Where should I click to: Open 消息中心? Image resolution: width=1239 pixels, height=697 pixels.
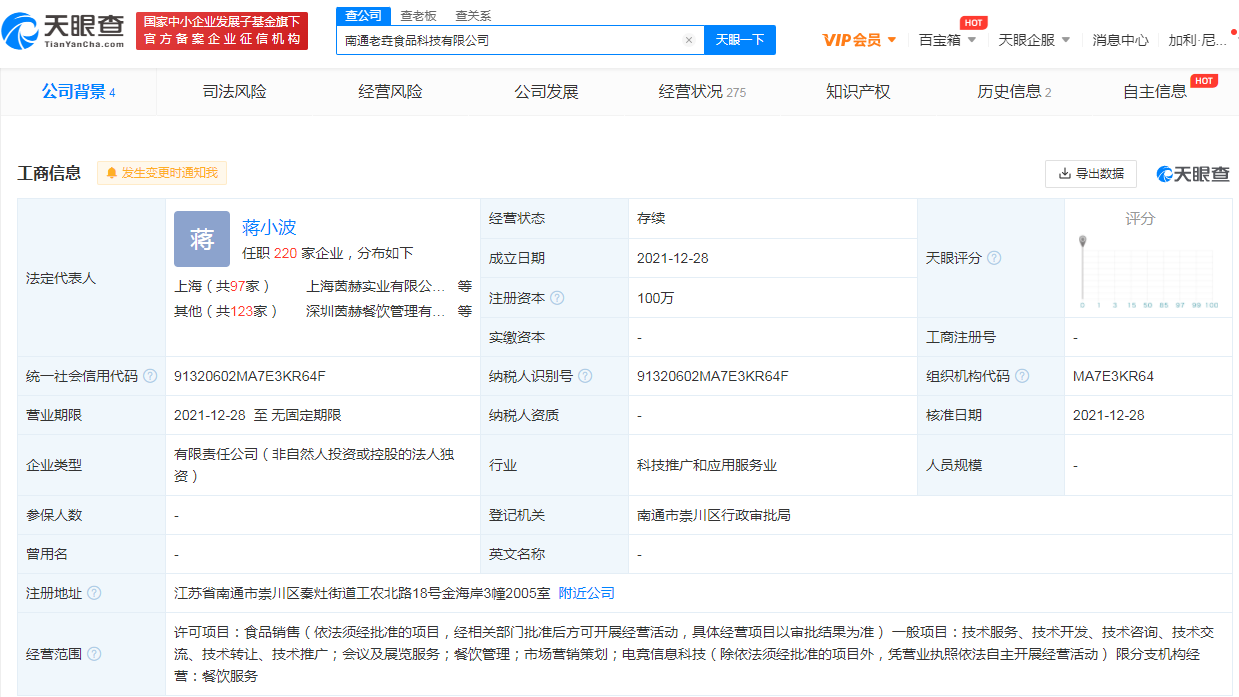pos(1120,40)
